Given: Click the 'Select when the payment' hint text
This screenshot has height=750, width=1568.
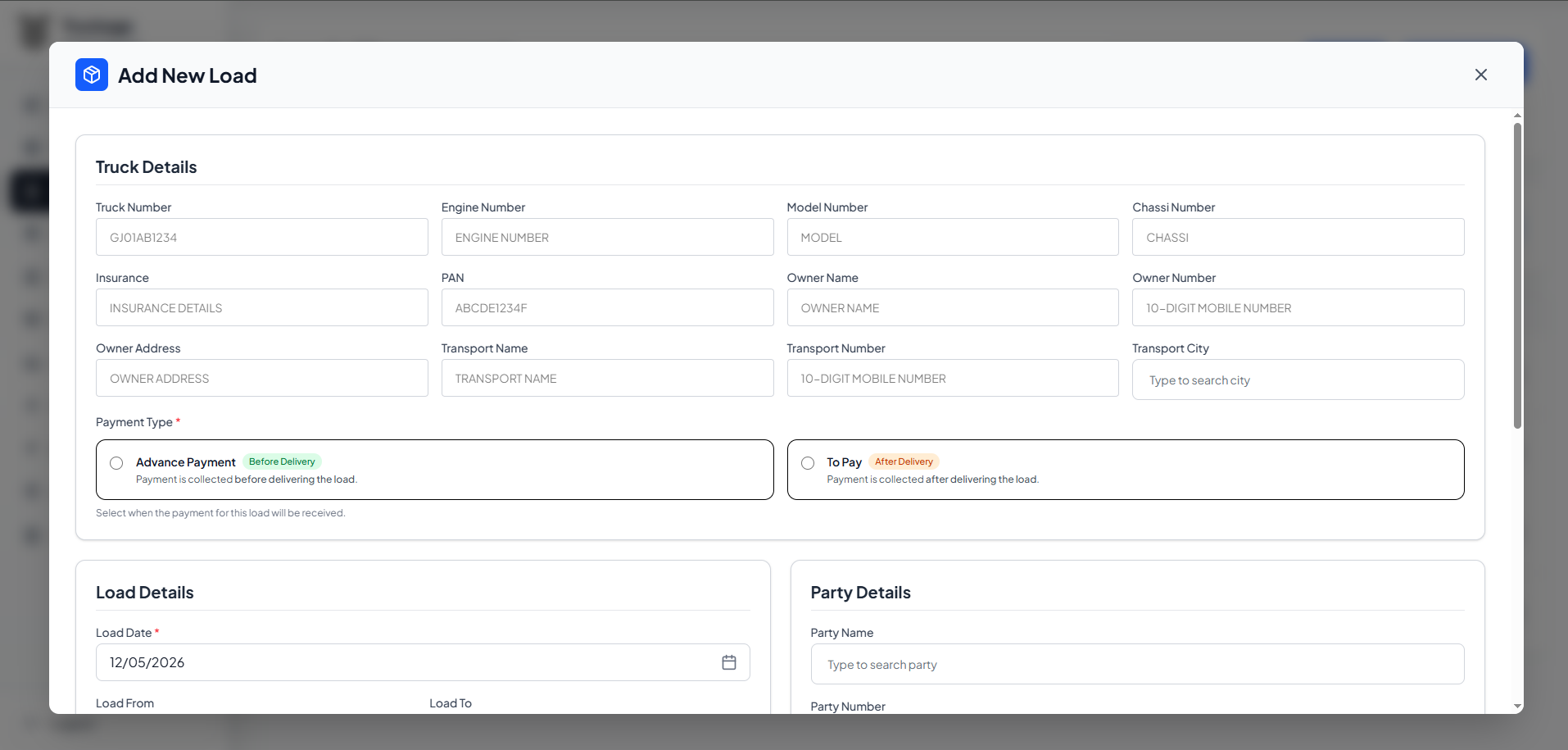Looking at the screenshot, I should (220, 513).
